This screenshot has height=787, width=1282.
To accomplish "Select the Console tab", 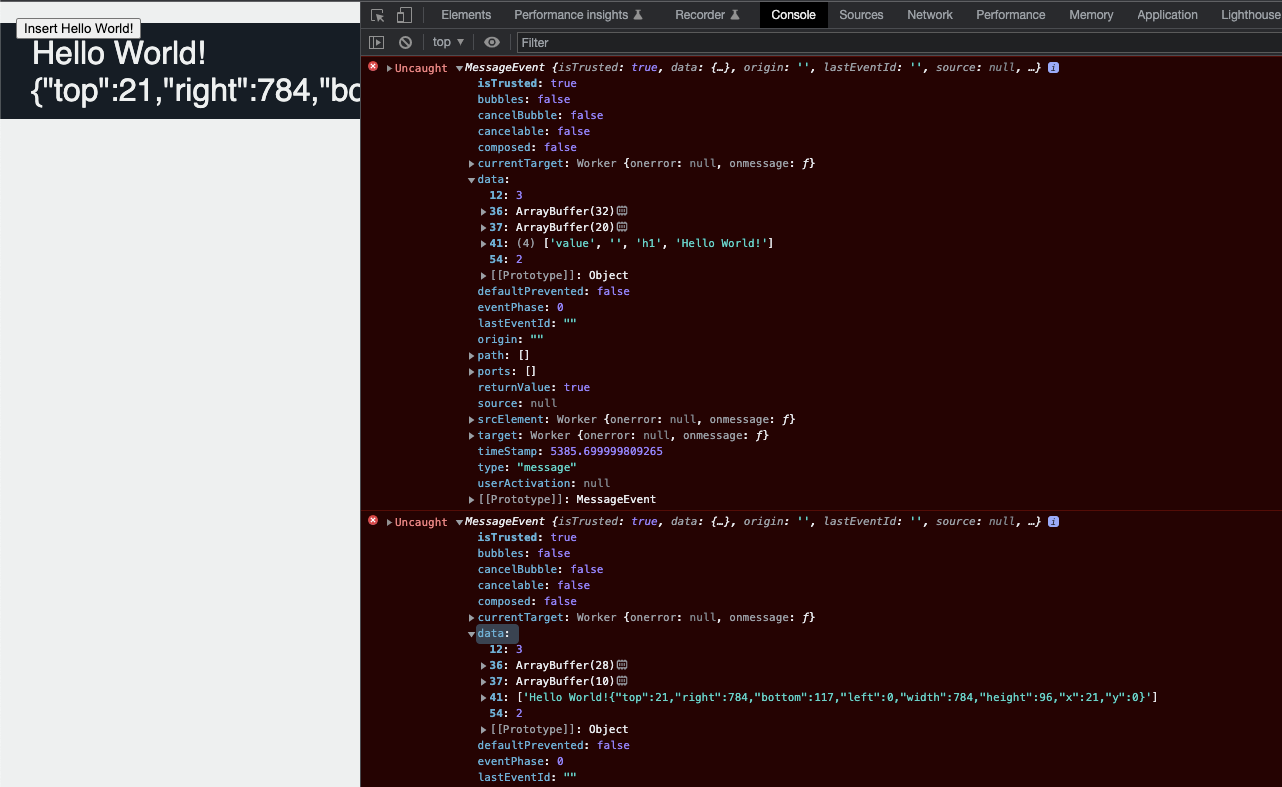I will coord(794,15).
